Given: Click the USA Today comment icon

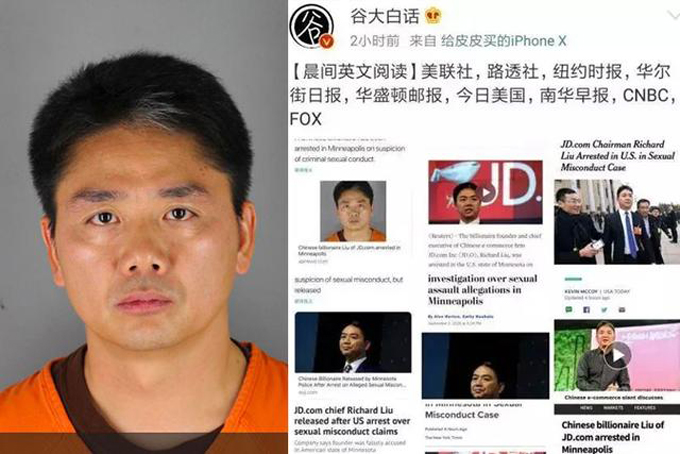Looking at the screenshot, I should point(569,310).
